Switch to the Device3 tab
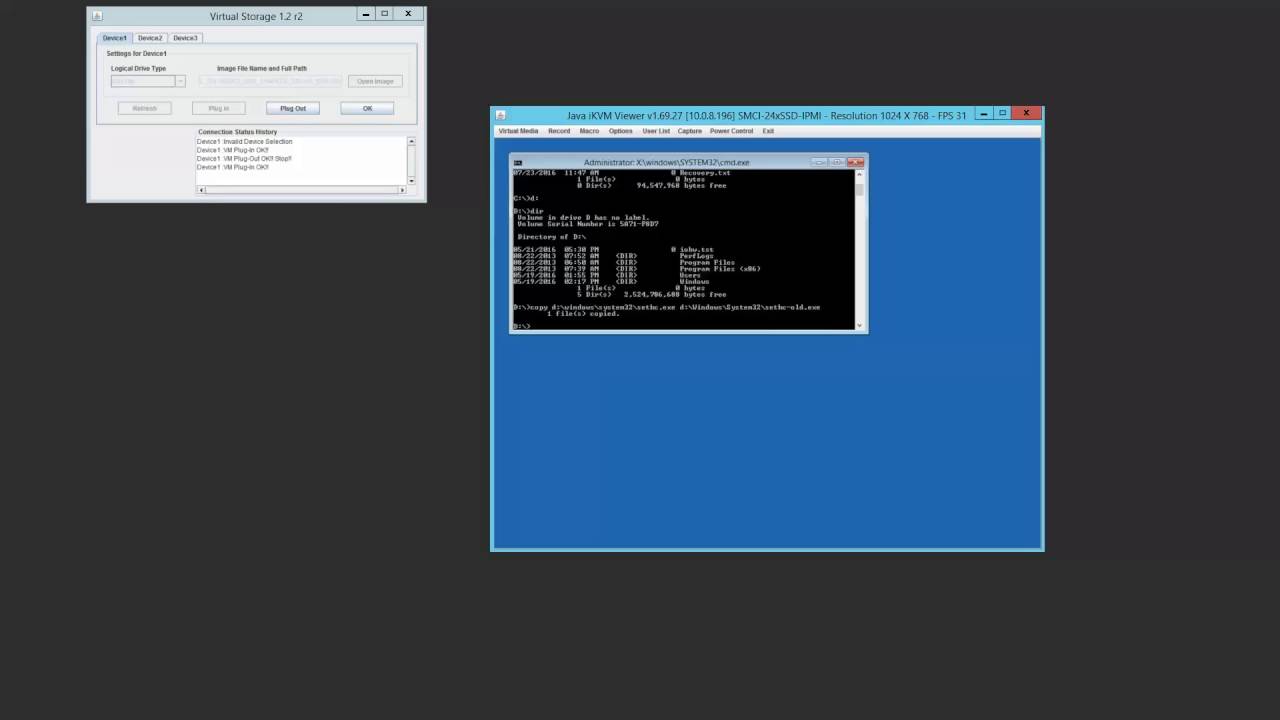1280x720 pixels. pyautogui.click(x=185, y=38)
